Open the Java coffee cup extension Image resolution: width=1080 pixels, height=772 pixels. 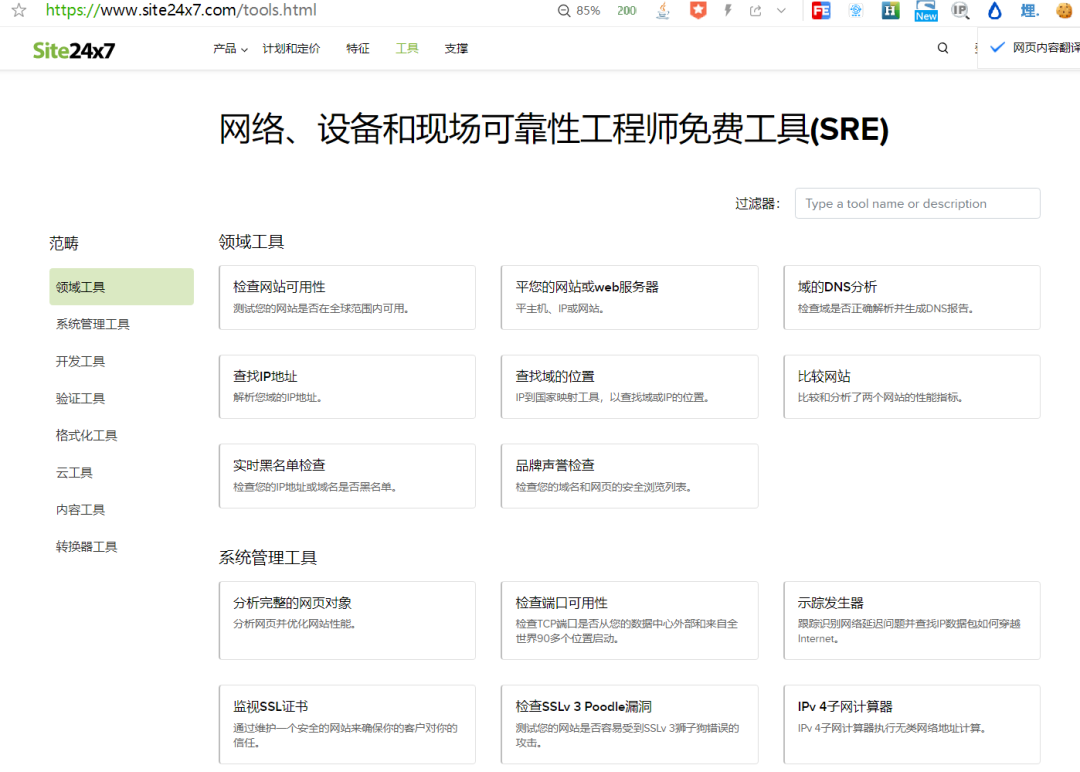click(x=663, y=10)
